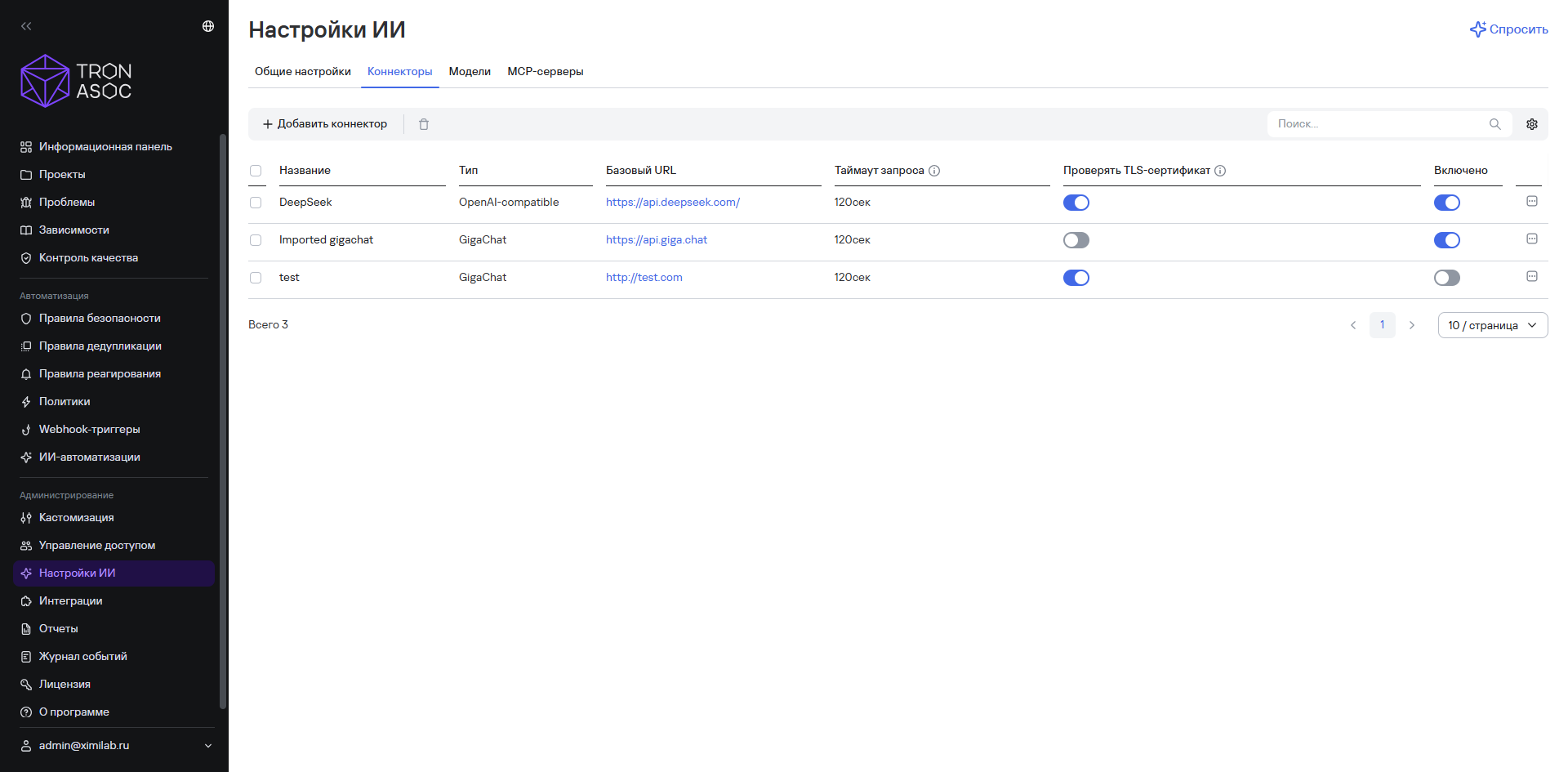The image size is (1568, 772).
Task: Show info tooltip for Таймаут запроса
Action: [934, 171]
